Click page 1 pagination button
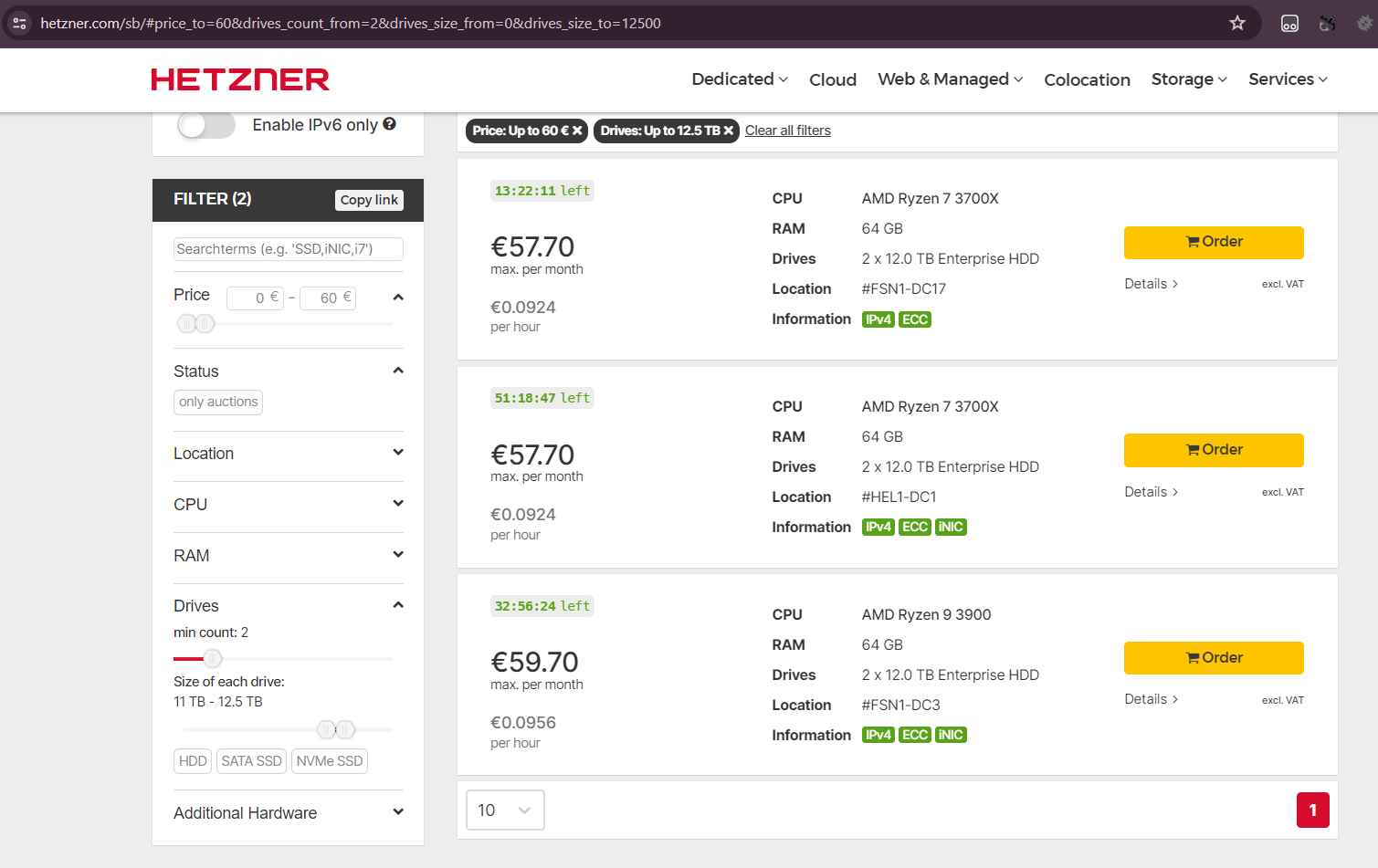Viewport: 1378px width, 868px height. 1313,810
